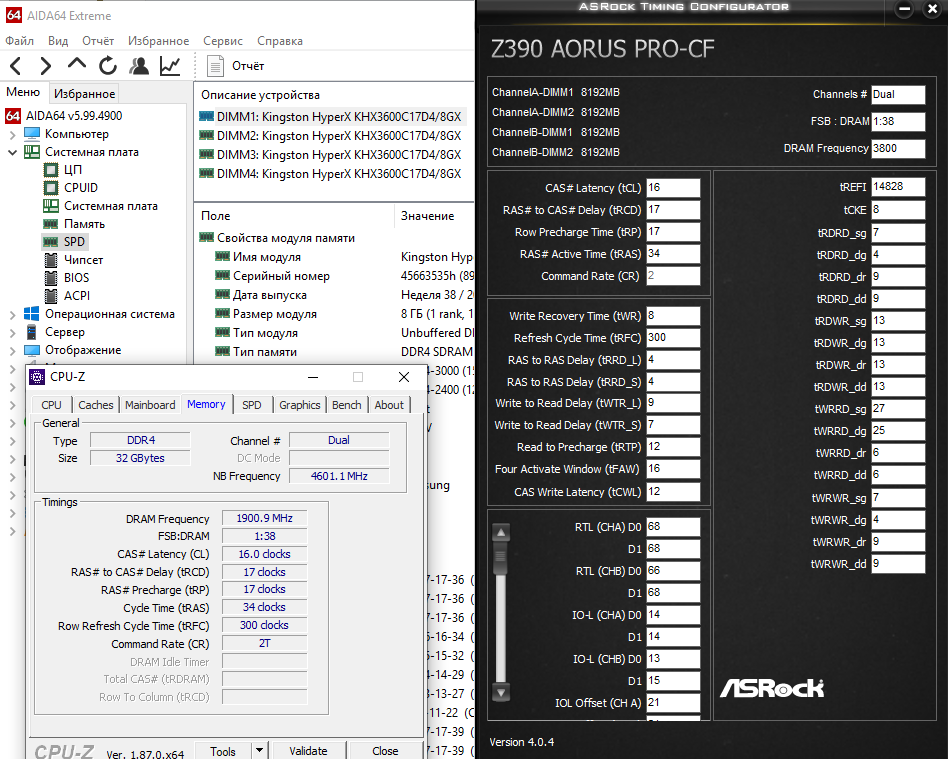The width and height of the screenshot is (948, 759).
Task: Switch to CPU-Z SPD tab
Action: point(252,405)
